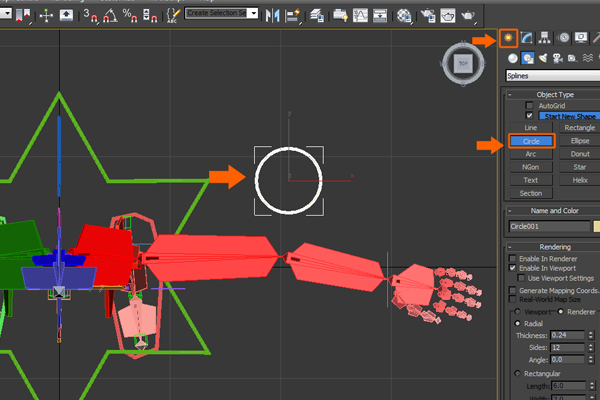Open Edit Named Selection Sets
Screen dimensions: 600x400
[x=173, y=16]
